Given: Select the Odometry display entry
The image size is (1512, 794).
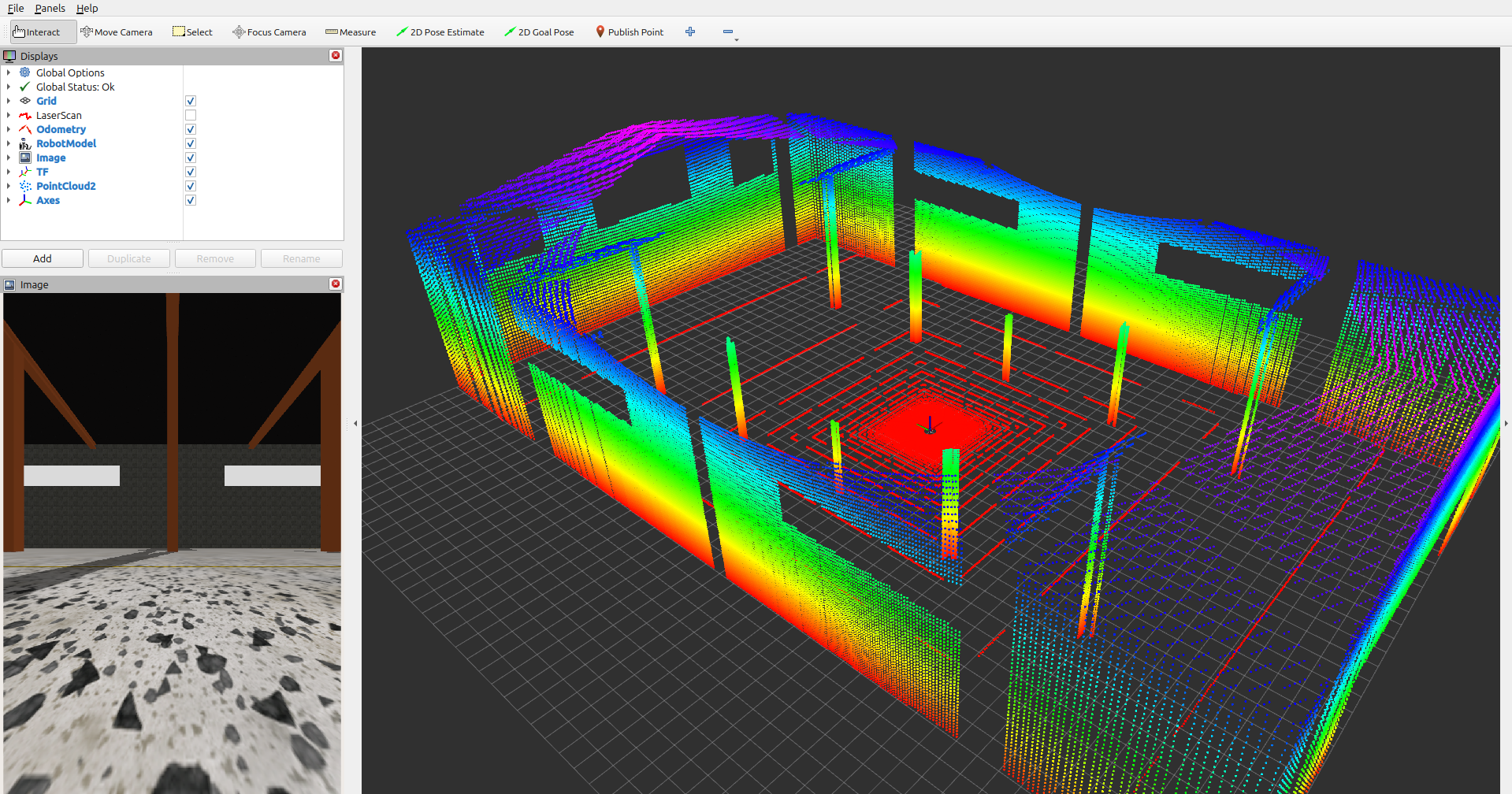Looking at the screenshot, I should (61, 129).
